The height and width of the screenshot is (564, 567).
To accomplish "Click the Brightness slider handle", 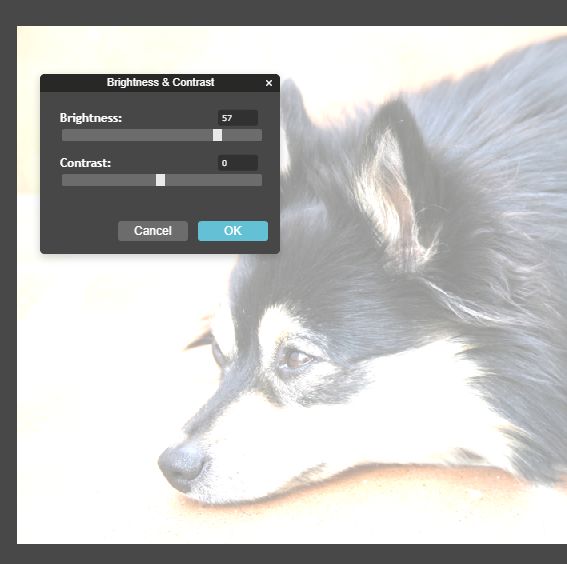I will click(217, 135).
